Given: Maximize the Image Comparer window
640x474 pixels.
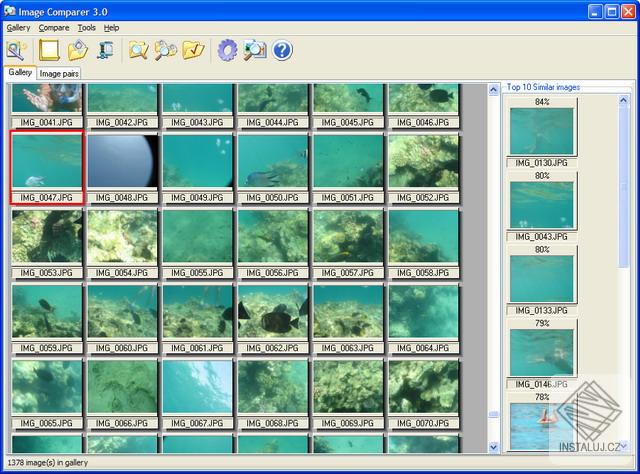Looking at the screenshot, I should 612,12.
